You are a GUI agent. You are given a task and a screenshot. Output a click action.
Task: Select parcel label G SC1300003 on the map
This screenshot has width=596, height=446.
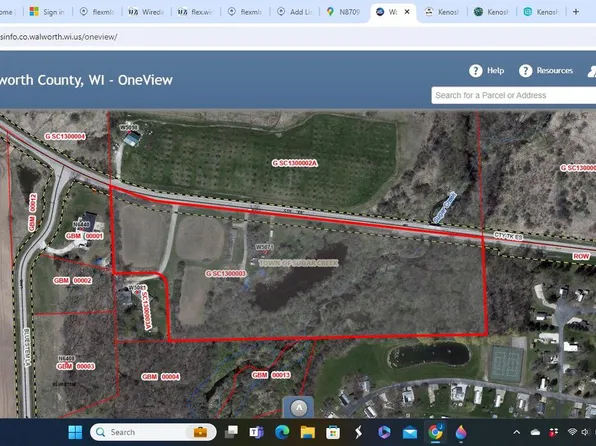click(226, 273)
